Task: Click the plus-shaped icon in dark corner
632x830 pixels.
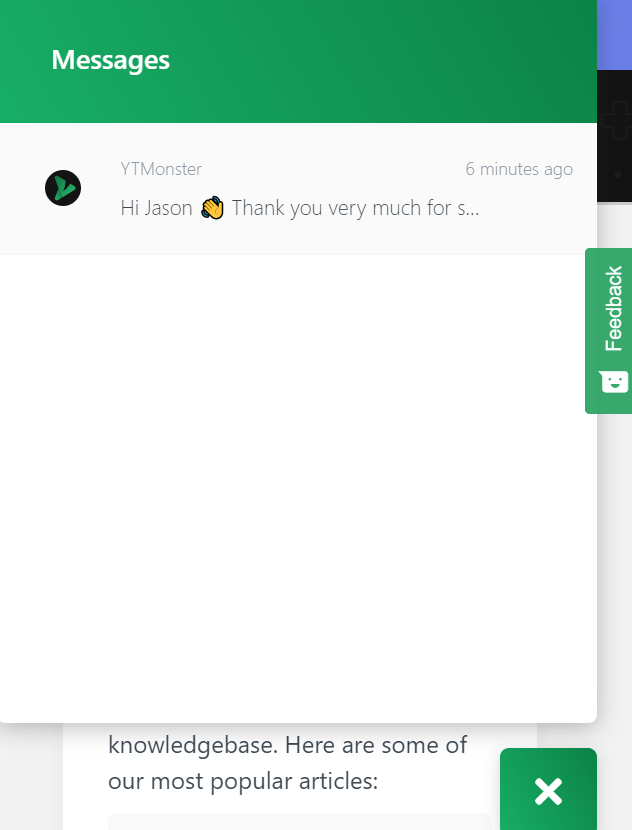Action: pyautogui.click(x=616, y=121)
